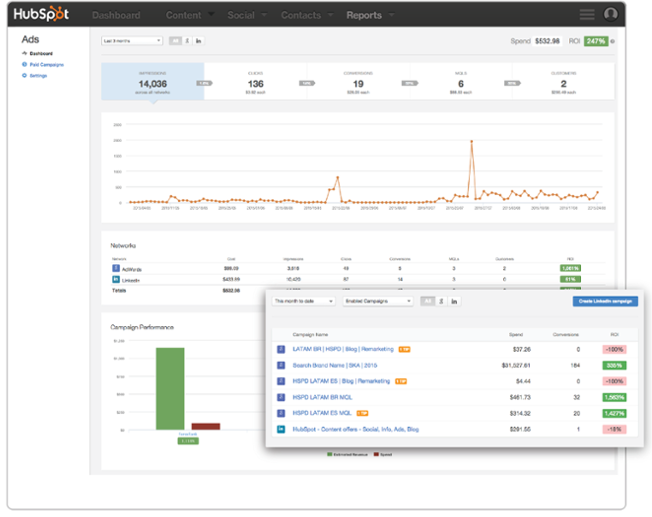Select the MQLs metric tab
Screen dimensions: 652x517
tap(461, 81)
